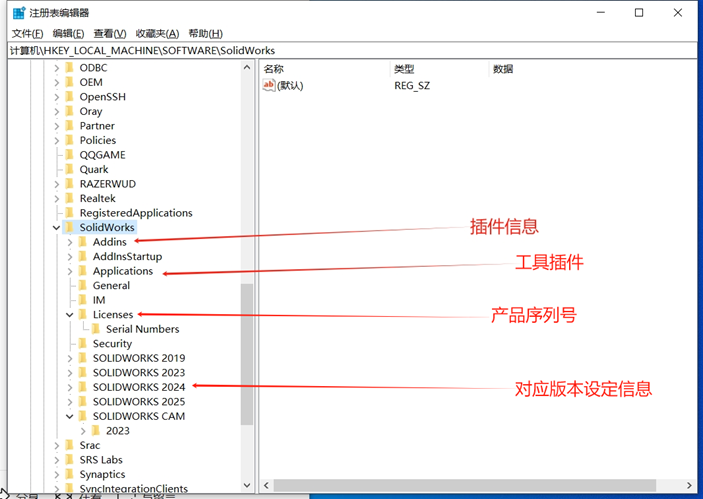Viewport: 703px width, 499px height.
Task: Click the SolidWorks key folder icon
Action: tap(69, 227)
